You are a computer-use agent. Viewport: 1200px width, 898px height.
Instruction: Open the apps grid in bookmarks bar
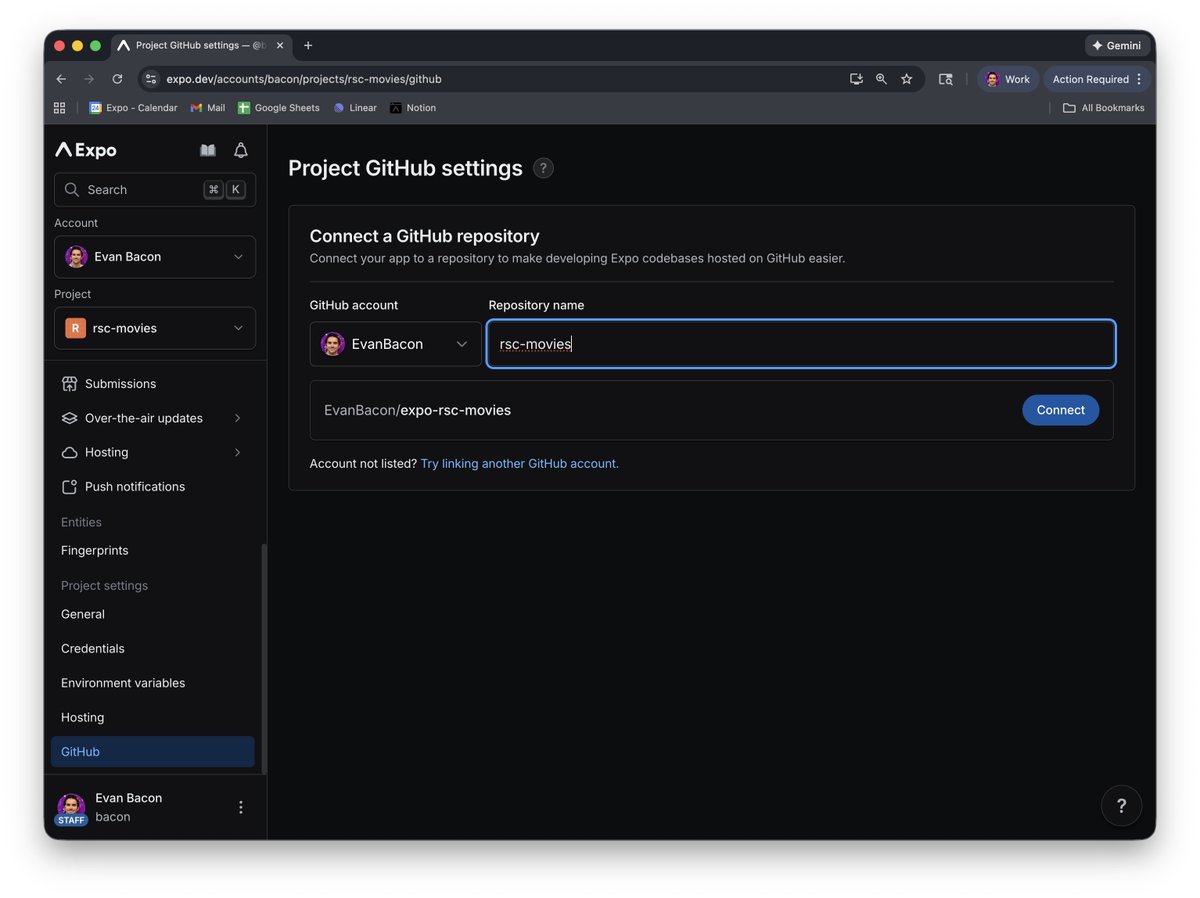59,108
